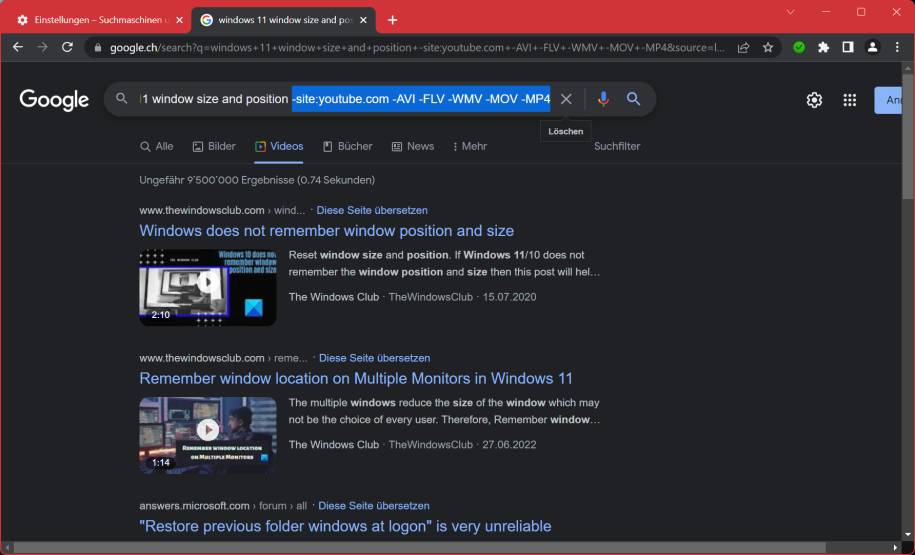Click the 'www.thewindowsclub.com › wind...' breadcrumb
Image resolution: width=915 pixels, height=555 pixels.
pos(222,210)
